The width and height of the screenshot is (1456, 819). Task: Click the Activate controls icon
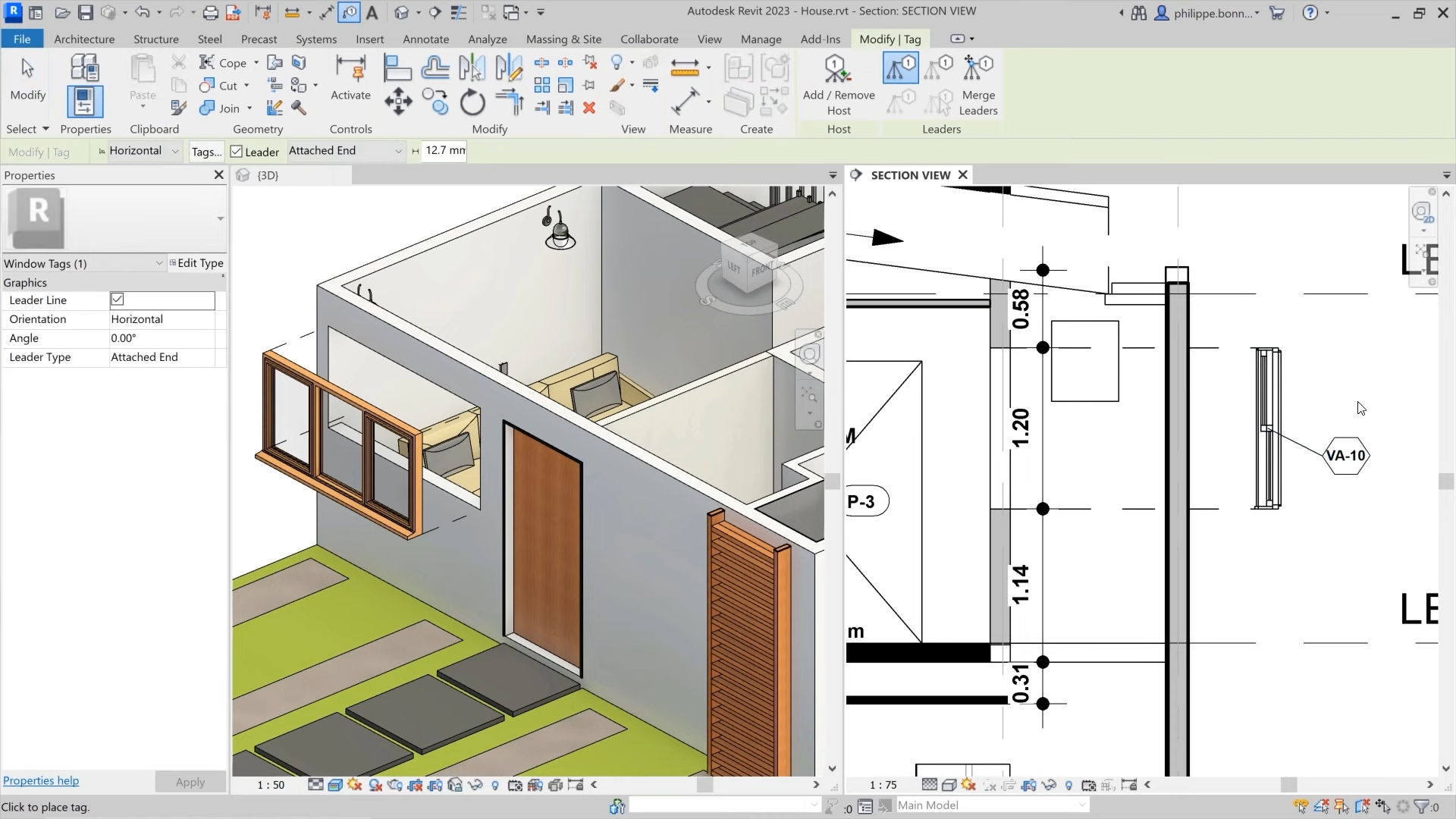(x=350, y=78)
